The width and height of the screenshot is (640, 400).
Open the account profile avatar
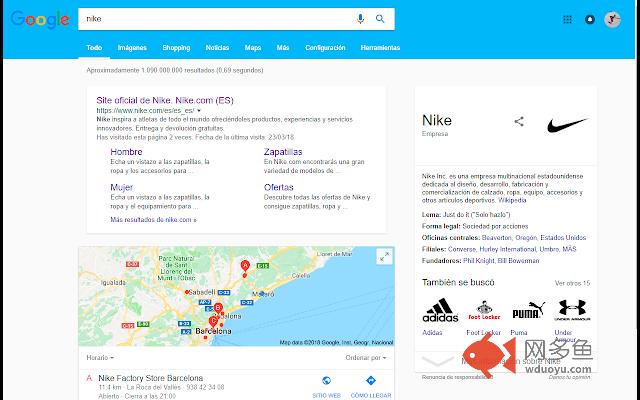[612, 19]
